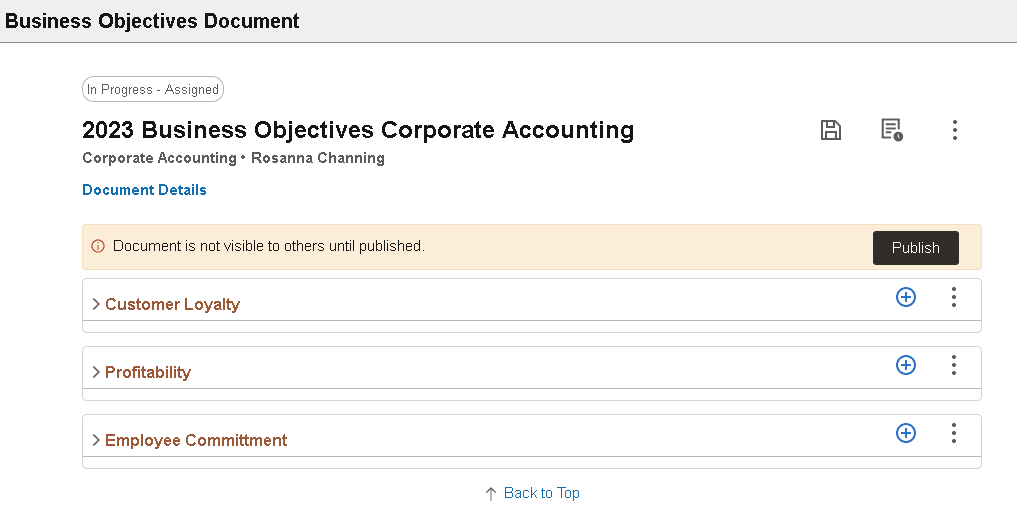This screenshot has width=1017, height=512.
Task: Open Profitability section actions menu
Action: (x=954, y=365)
